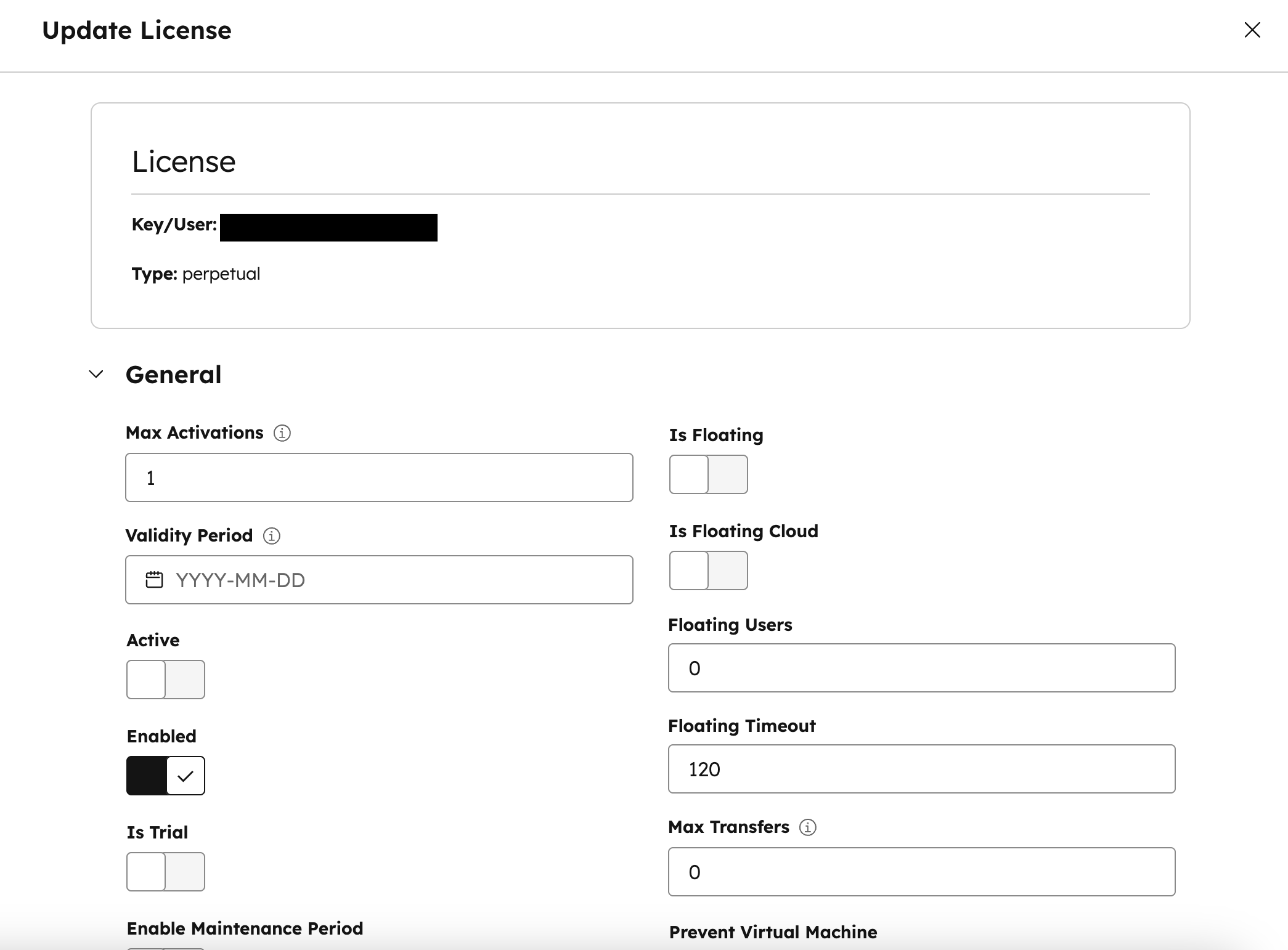Click the redacted Key/User value

point(328,227)
